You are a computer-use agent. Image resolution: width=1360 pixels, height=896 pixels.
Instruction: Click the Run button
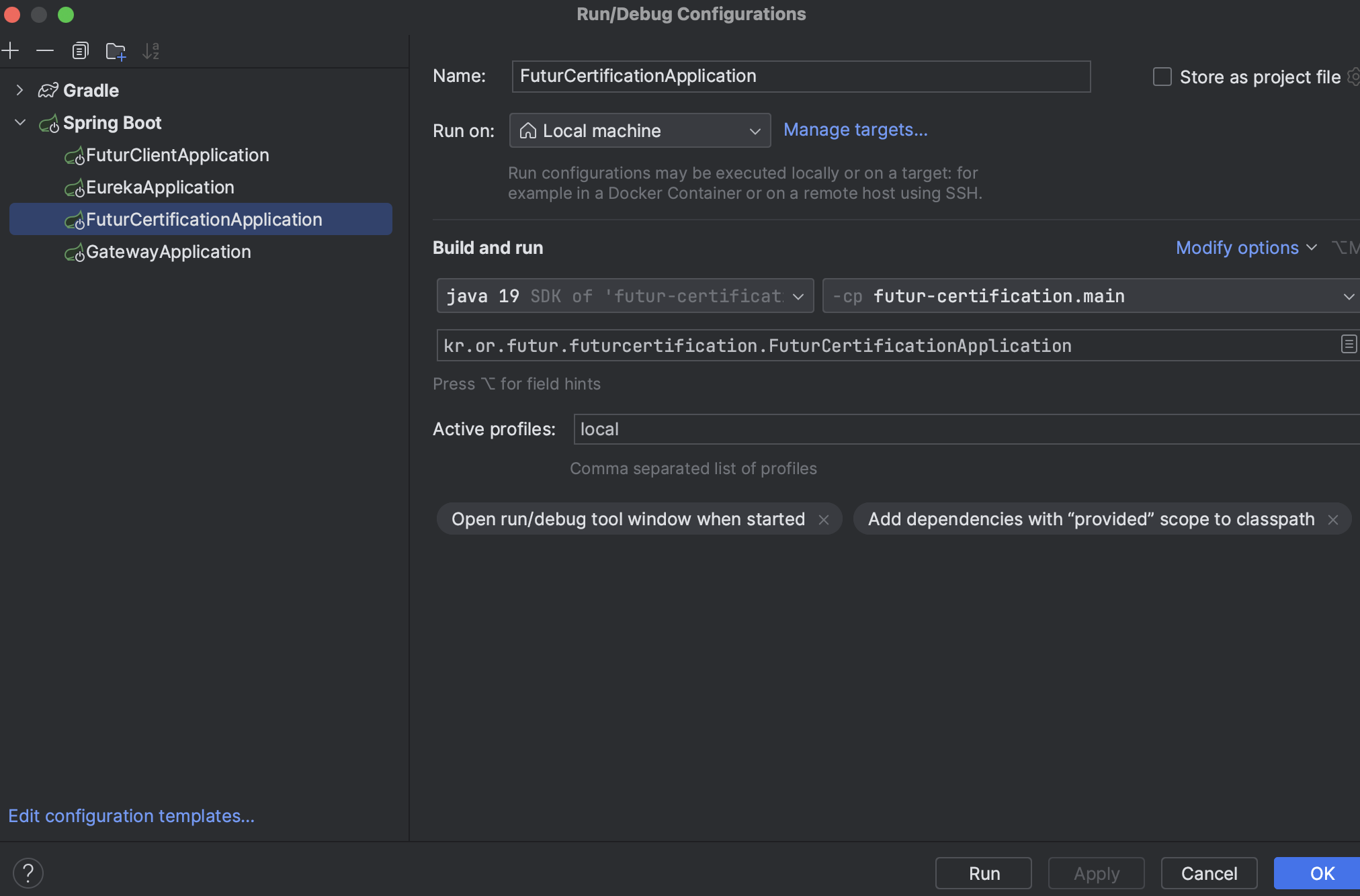click(984, 873)
